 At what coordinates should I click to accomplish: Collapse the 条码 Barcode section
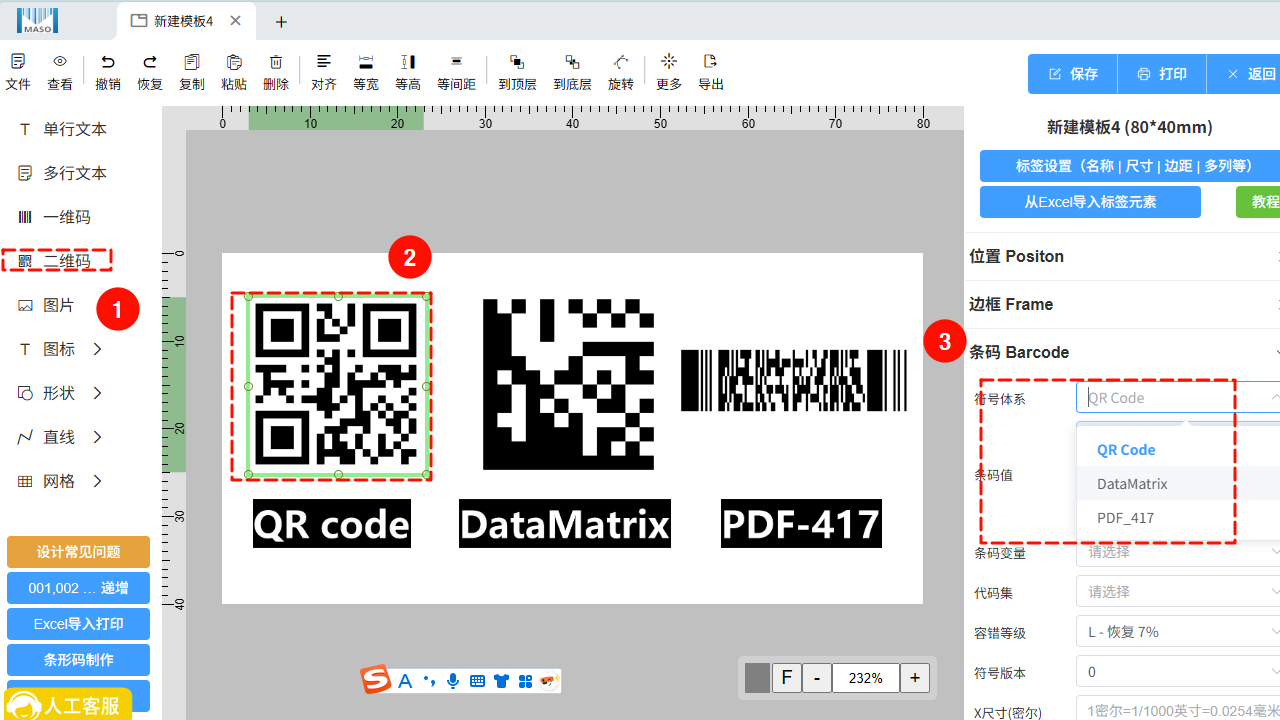[1123, 352]
